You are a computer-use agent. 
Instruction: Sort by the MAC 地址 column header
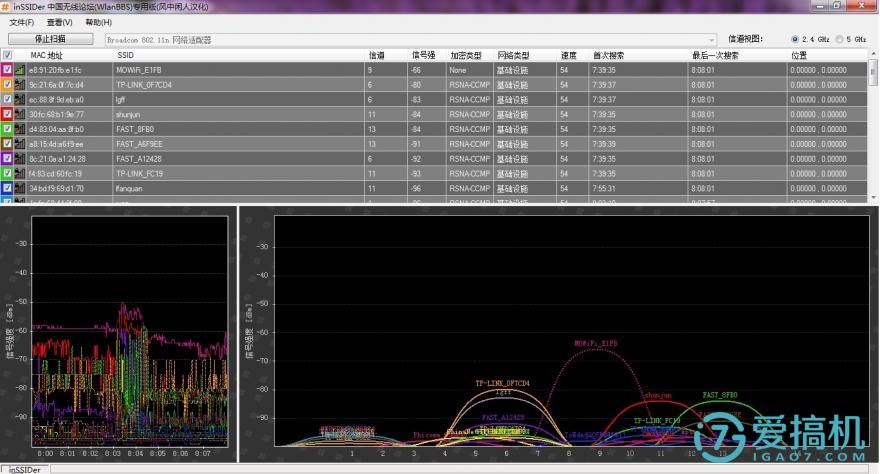[47, 56]
